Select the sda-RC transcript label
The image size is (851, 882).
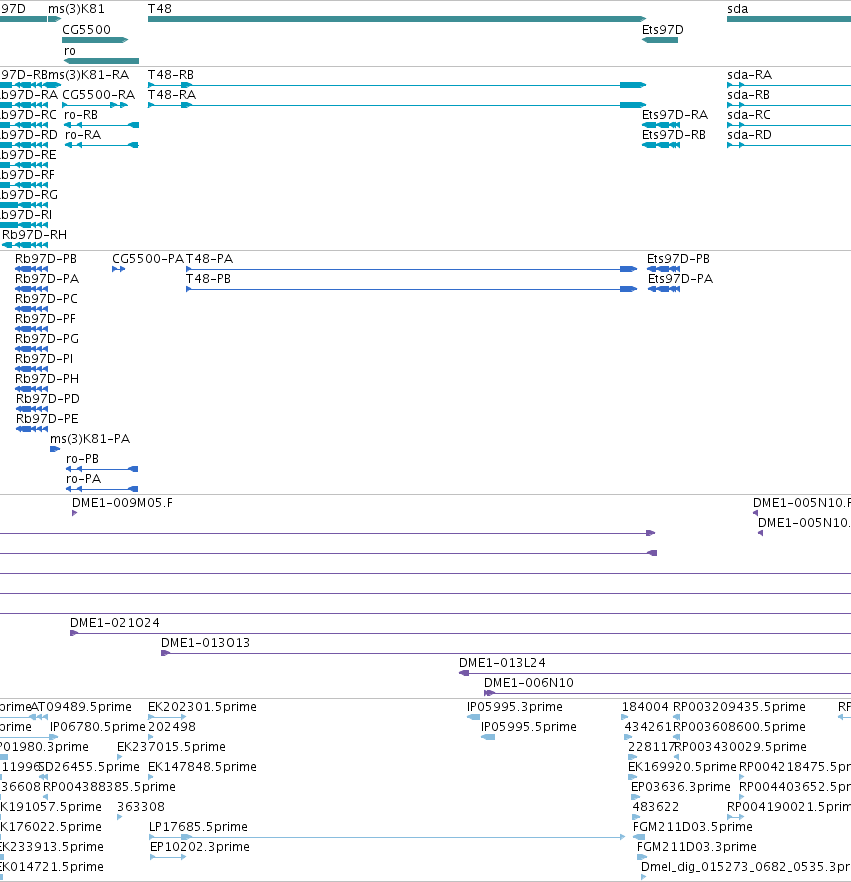click(x=749, y=115)
